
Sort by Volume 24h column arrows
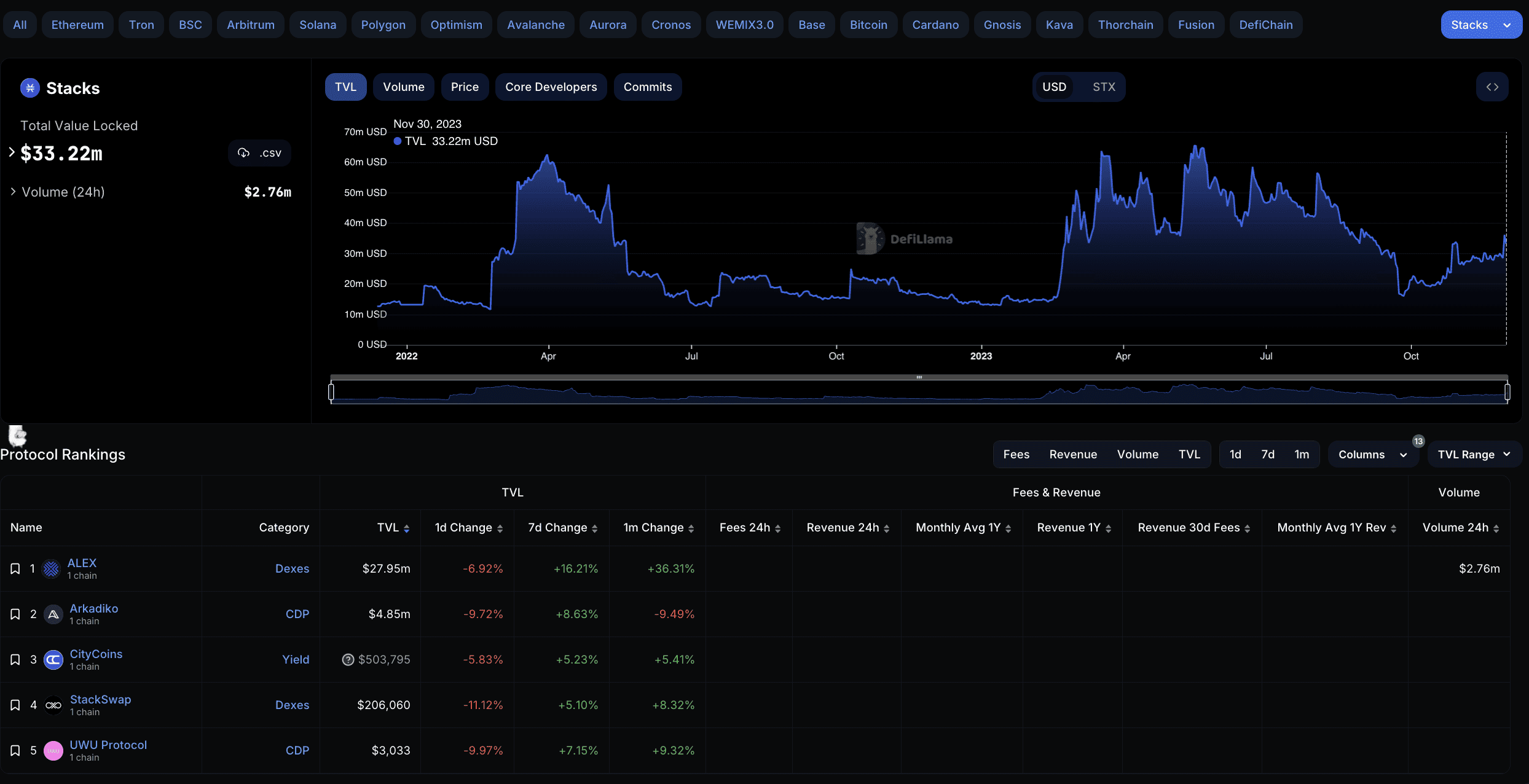[1496, 528]
